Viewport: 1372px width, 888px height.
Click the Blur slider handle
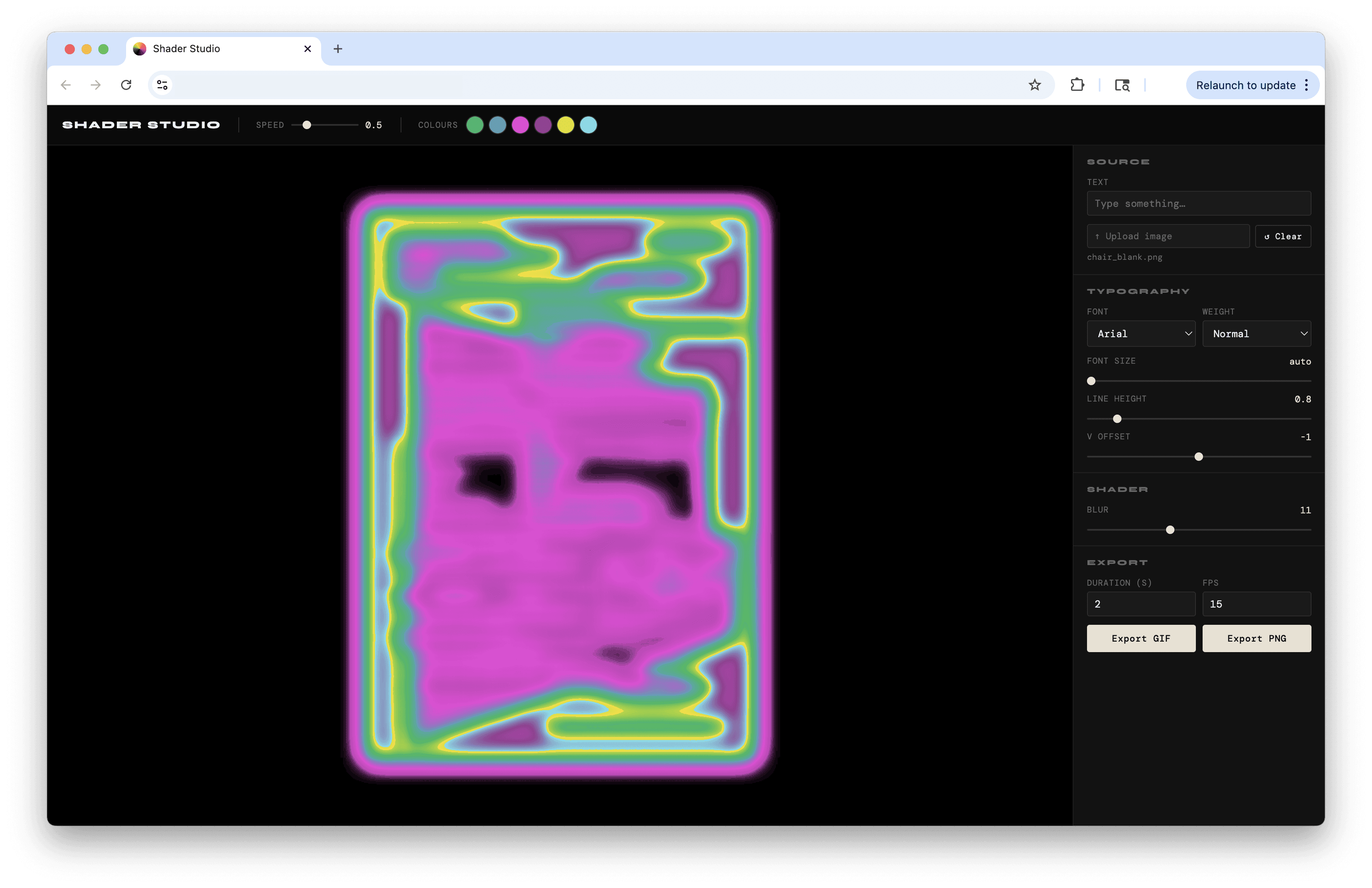[x=1170, y=530]
